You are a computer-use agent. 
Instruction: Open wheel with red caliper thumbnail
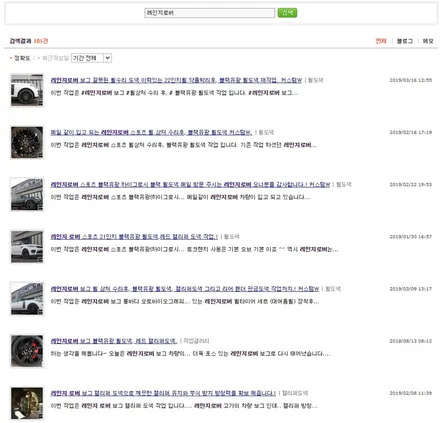pos(27,351)
